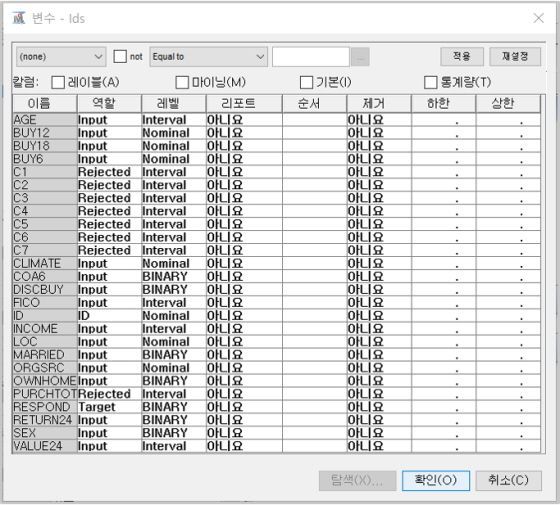Change the Rejected role of PURCHTOT

(x=110, y=394)
